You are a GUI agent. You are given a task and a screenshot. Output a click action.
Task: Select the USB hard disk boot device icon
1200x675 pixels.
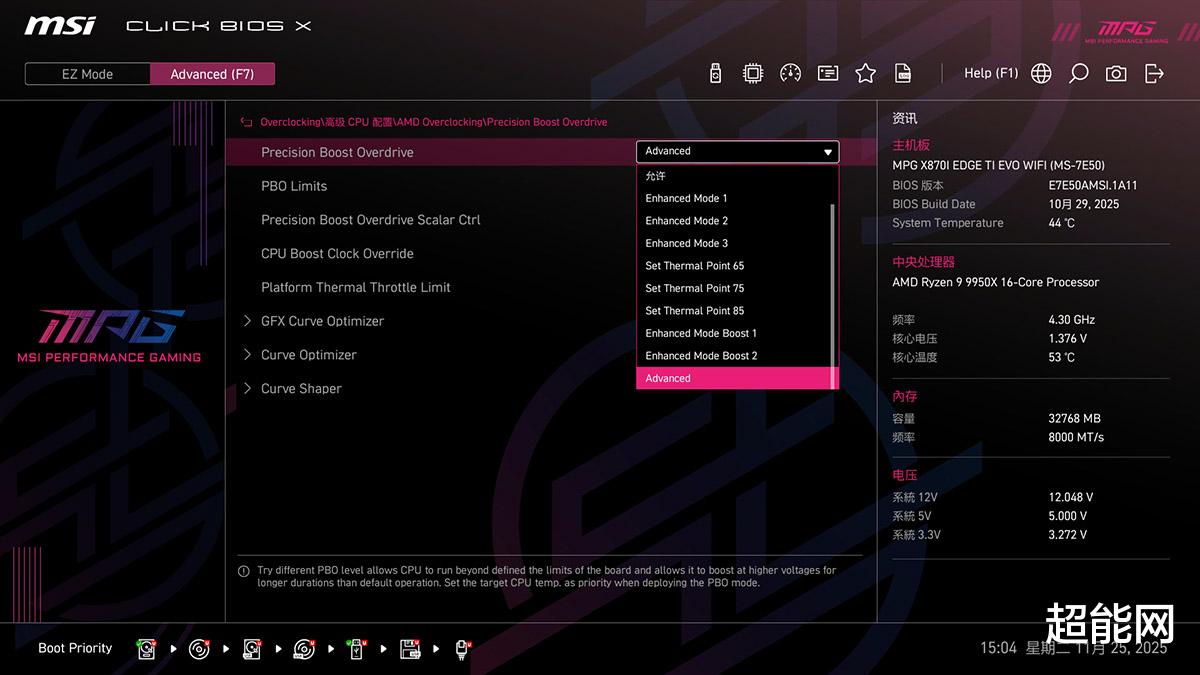[x=252, y=648]
